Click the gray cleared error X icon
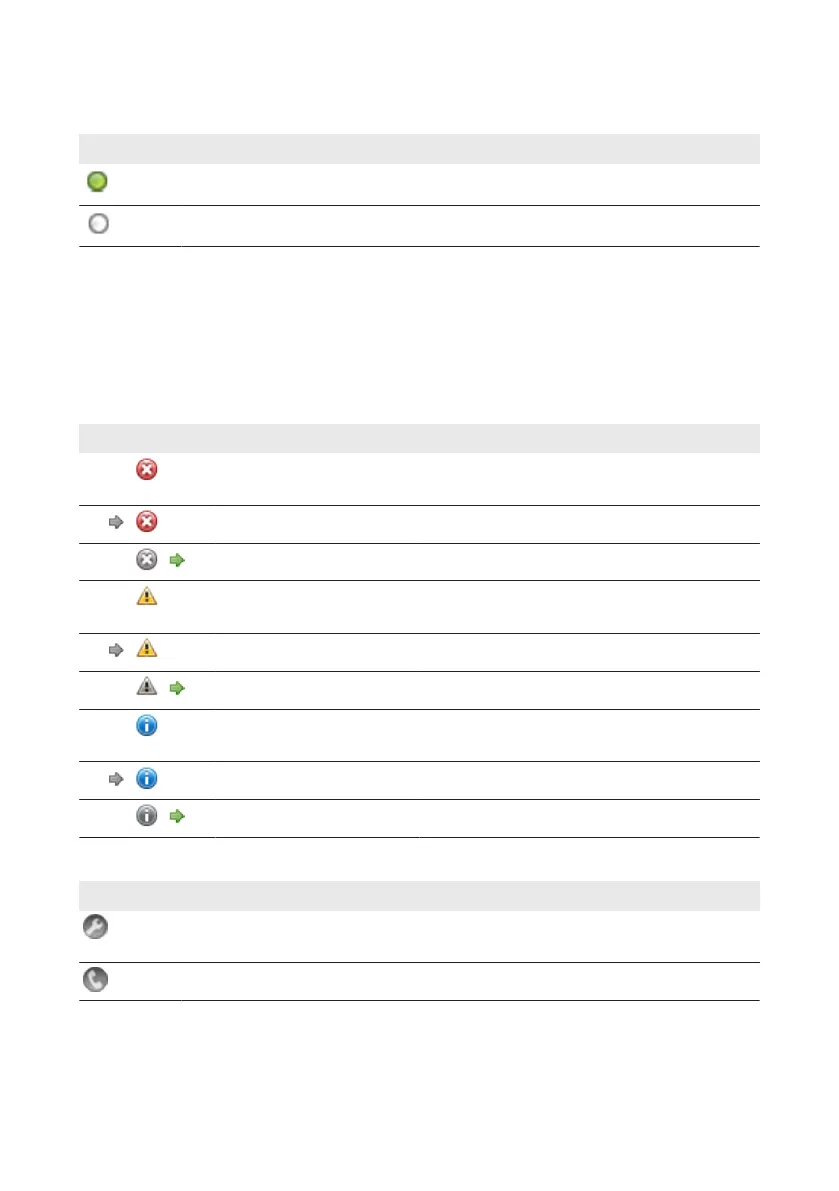The width and height of the screenshot is (839, 1191). (x=147, y=560)
